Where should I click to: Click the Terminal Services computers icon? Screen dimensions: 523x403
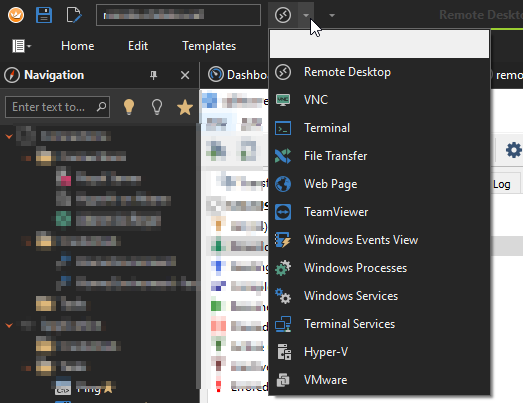(x=283, y=324)
